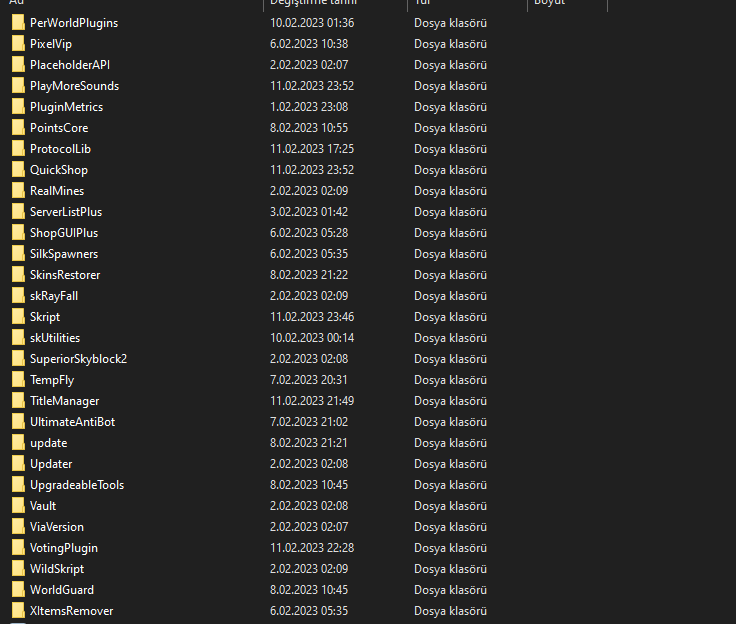The width and height of the screenshot is (736, 624).
Task: Click the WildSkript folder icon
Action: click(18, 569)
